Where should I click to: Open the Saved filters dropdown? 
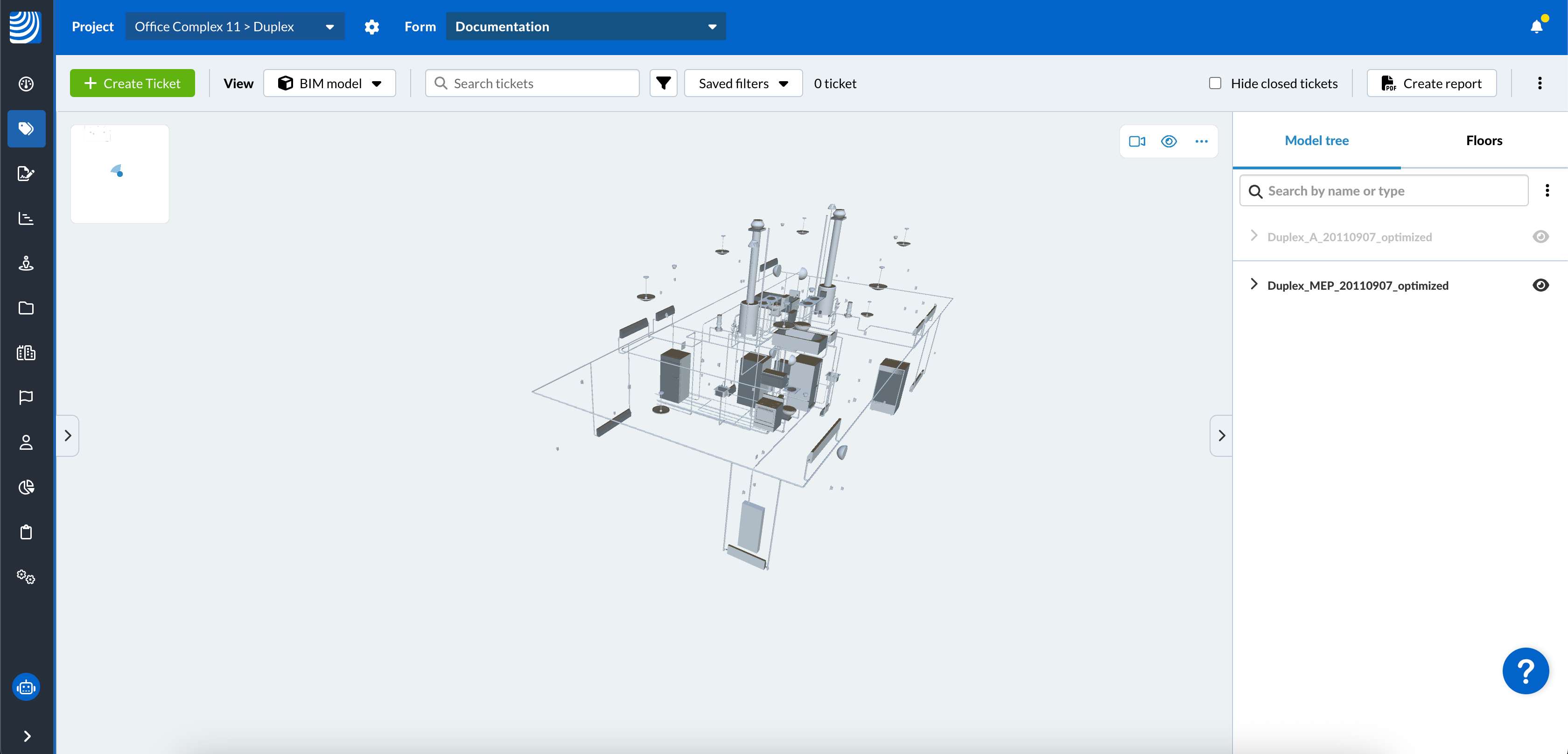tap(742, 84)
